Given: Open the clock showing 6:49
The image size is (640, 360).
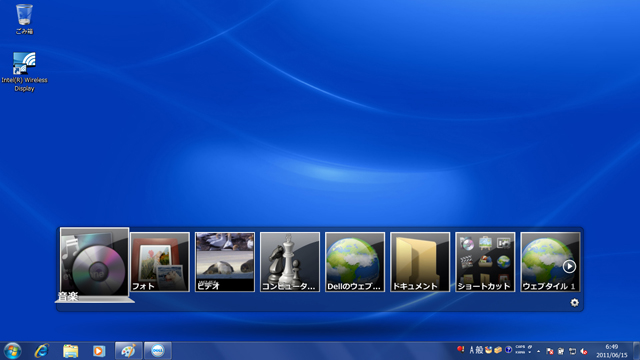Looking at the screenshot, I should click(611, 351).
